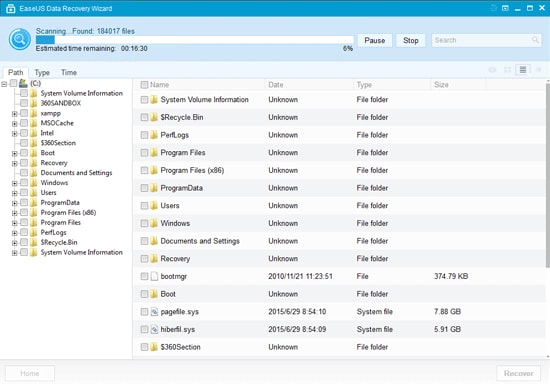Select the 2015/6/29 8:54:10 date cell
Image resolution: width=550 pixels, height=385 pixels.
(297, 312)
